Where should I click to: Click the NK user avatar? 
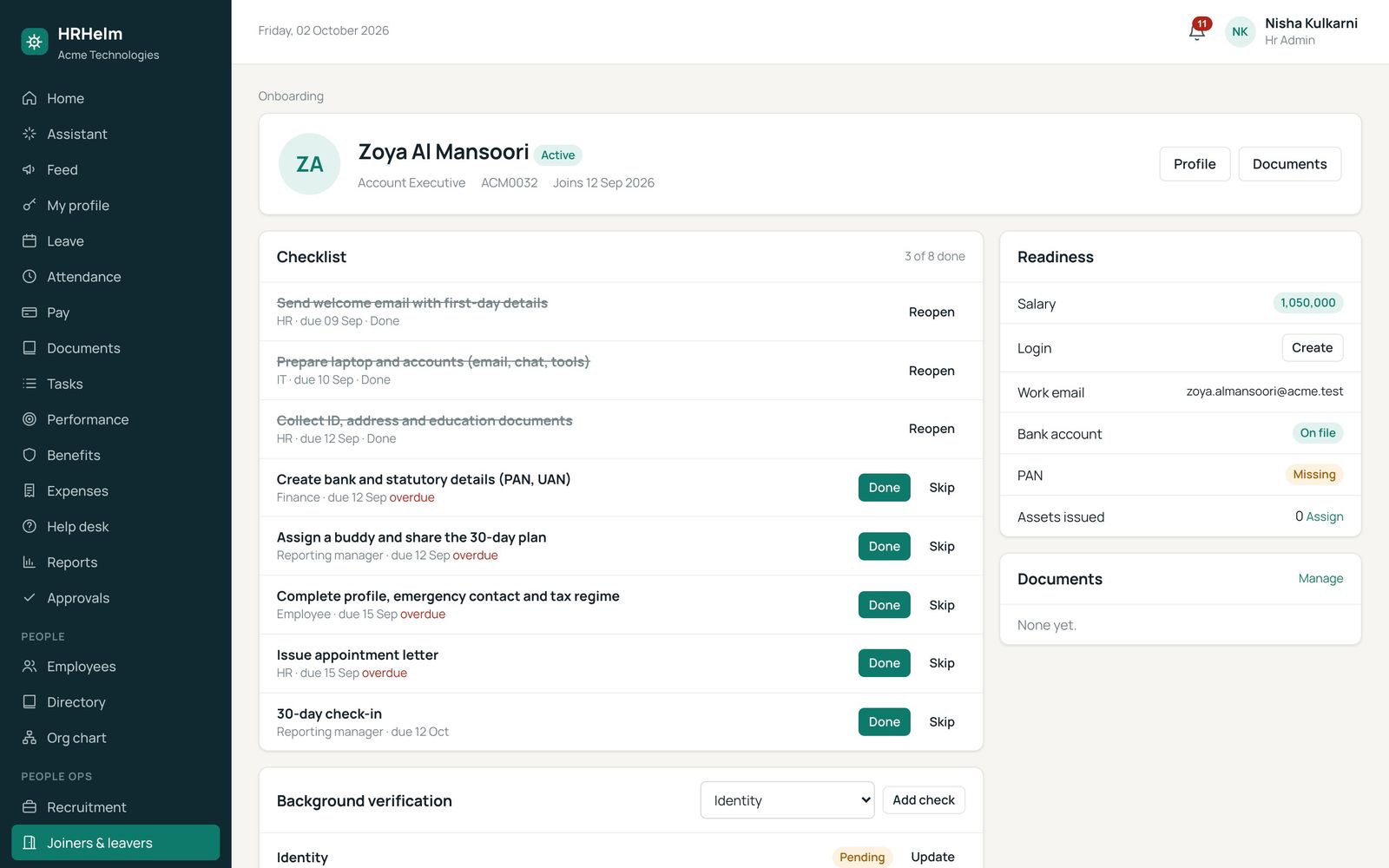tap(1240, 31)
